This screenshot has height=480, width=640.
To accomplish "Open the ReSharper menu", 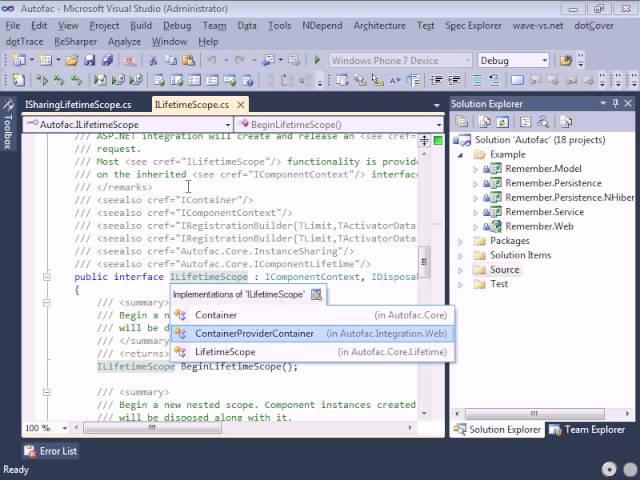I will click(x=76, y=42).
